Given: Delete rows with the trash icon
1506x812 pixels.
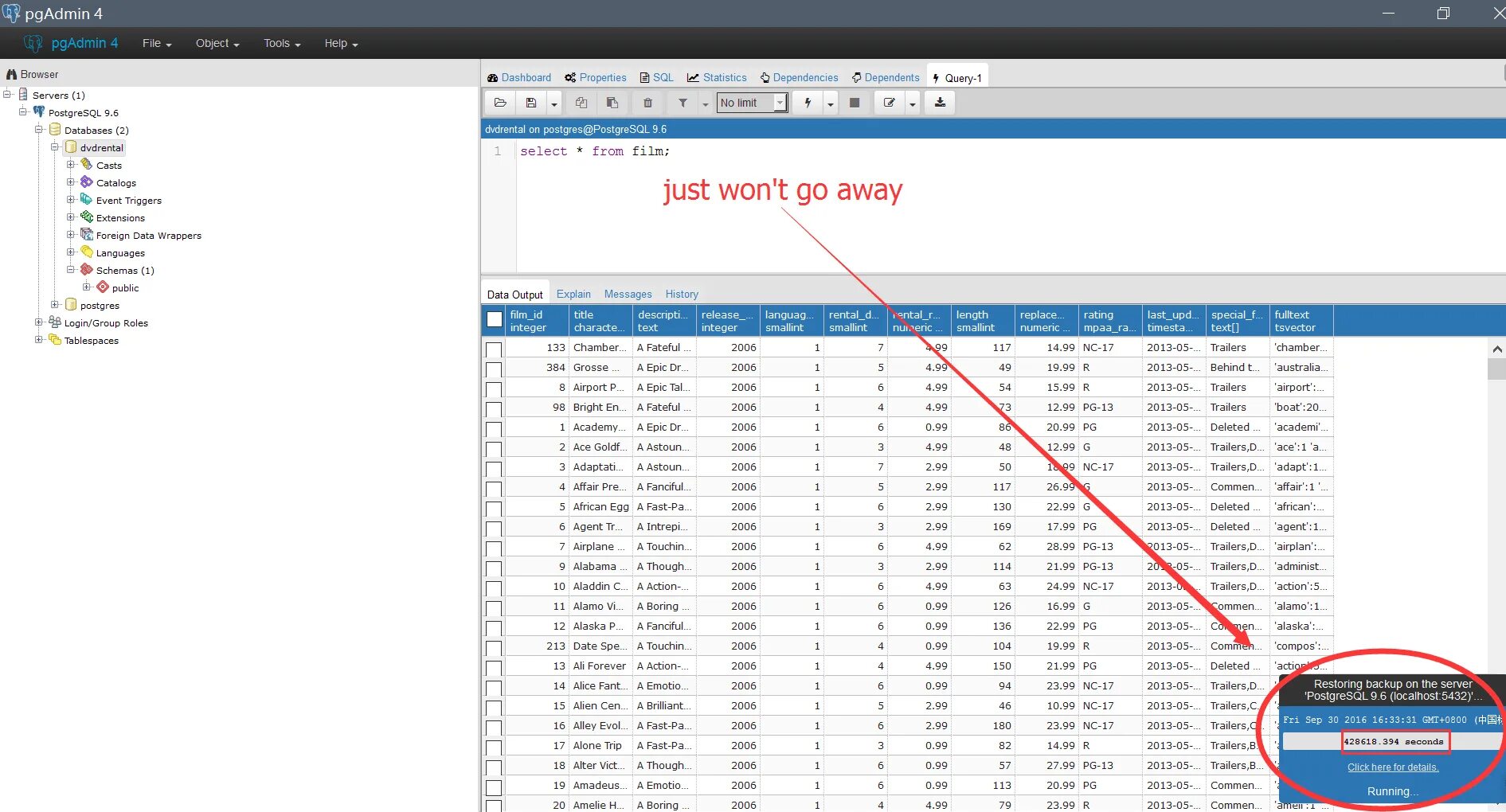Looking at the screenshot, I should tap(648, 103).
